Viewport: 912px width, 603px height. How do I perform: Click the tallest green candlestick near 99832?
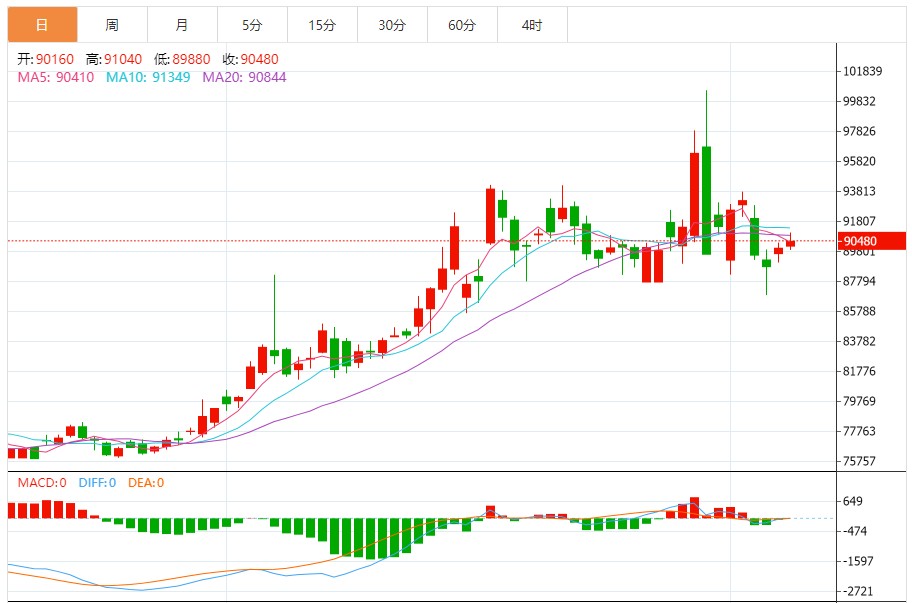tap(706, 200)
